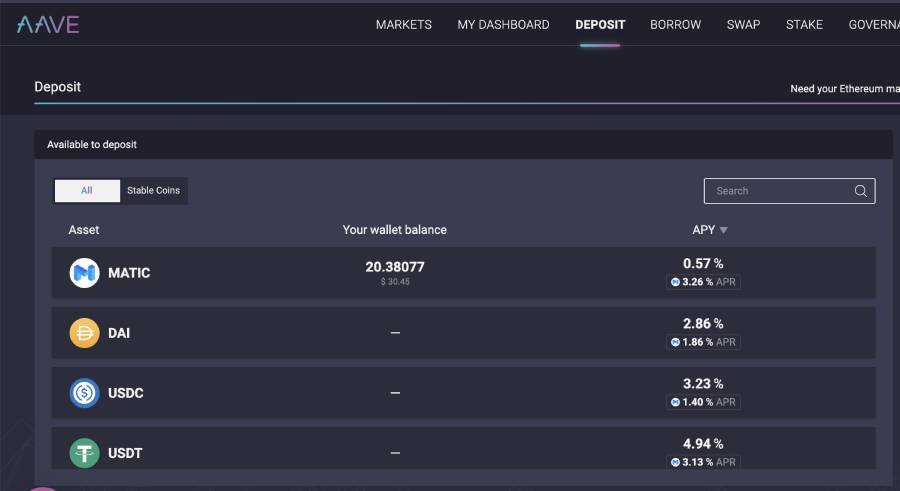This screenshot has height=491, width=900.
Task: Go to My Dashboard
Action: pos(503,25)
